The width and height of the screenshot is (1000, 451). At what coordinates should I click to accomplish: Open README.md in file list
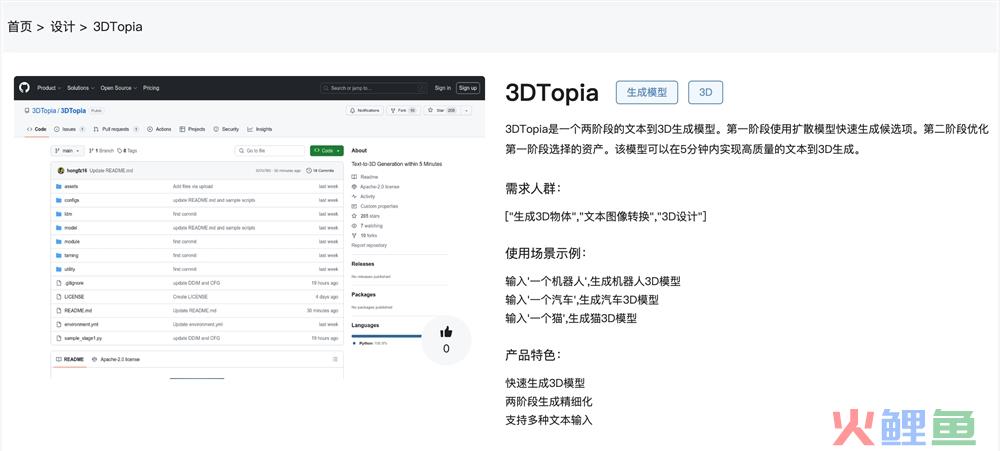pos(78,311)
